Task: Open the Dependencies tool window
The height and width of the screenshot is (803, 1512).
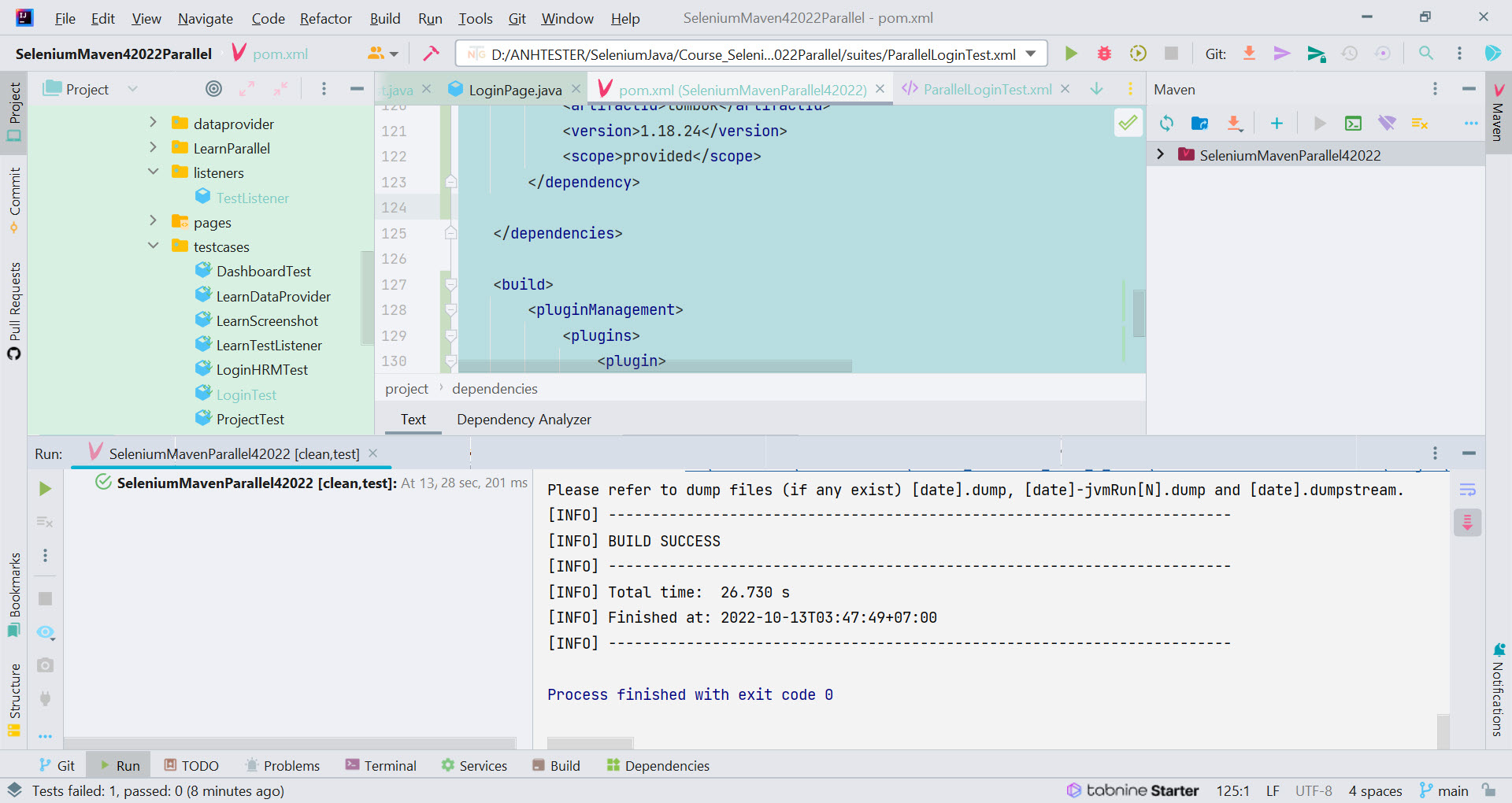Action: pos(658,765)
